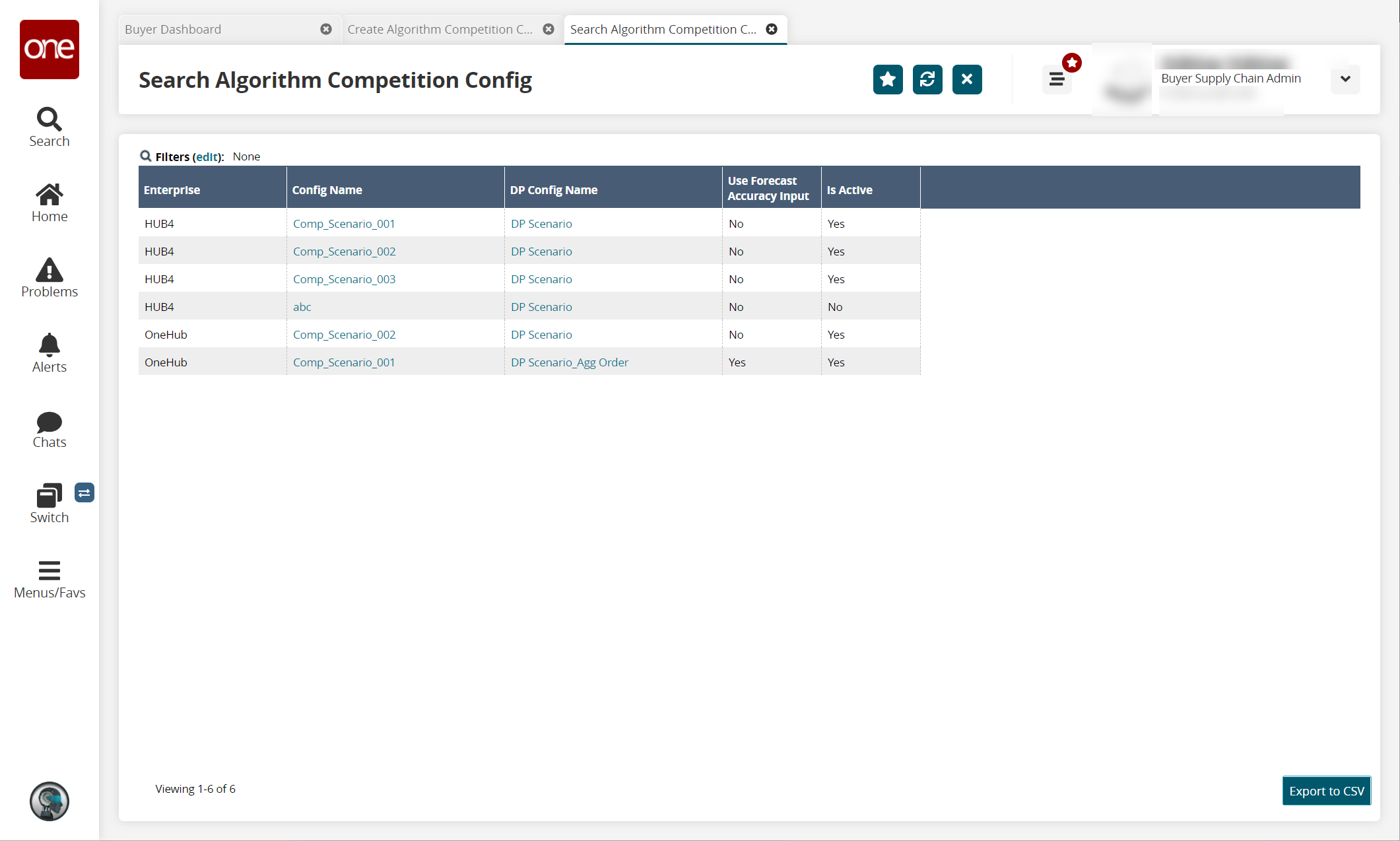The width and height of the screenshot is (1400, 841).
Task: Refresh the search results
Action: pyautogui.click(x=927, y=80)
